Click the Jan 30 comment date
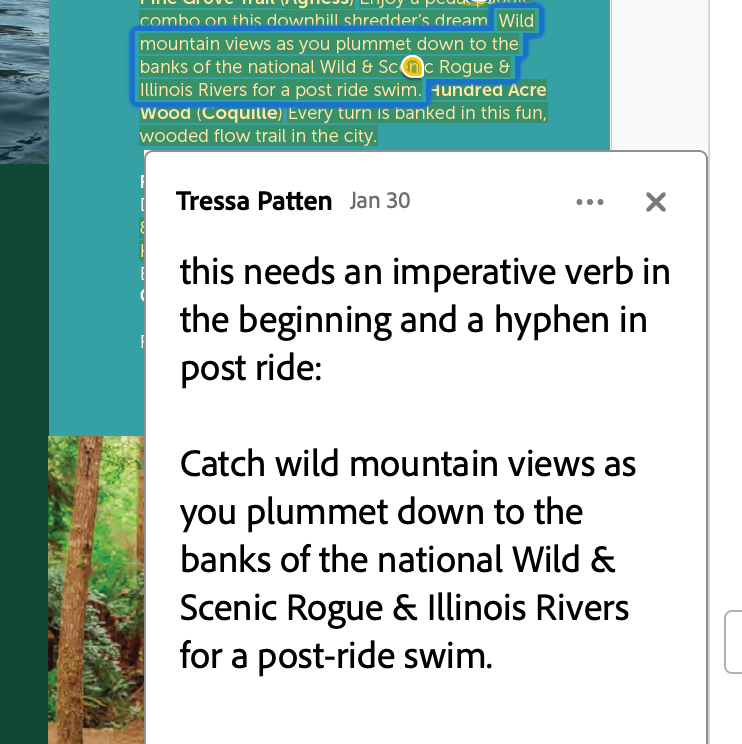The height and width of the screenshot is (744, 742). click(x=380, y=200)
